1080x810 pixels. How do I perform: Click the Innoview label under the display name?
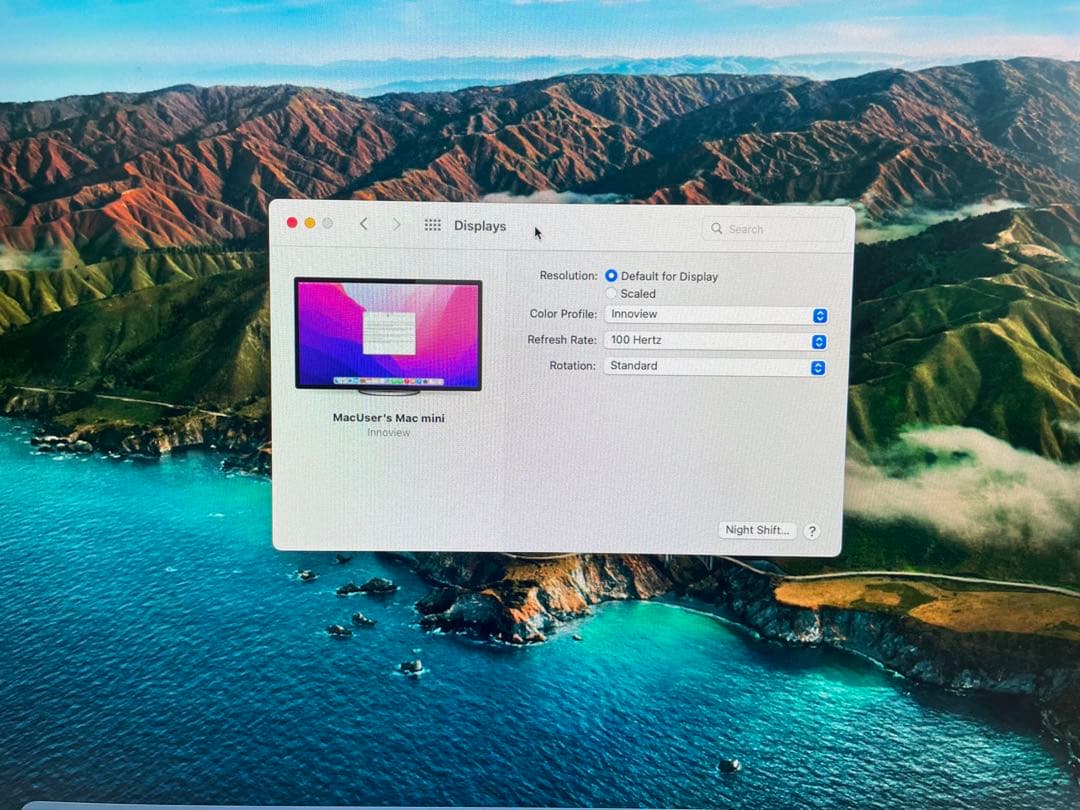387,433
